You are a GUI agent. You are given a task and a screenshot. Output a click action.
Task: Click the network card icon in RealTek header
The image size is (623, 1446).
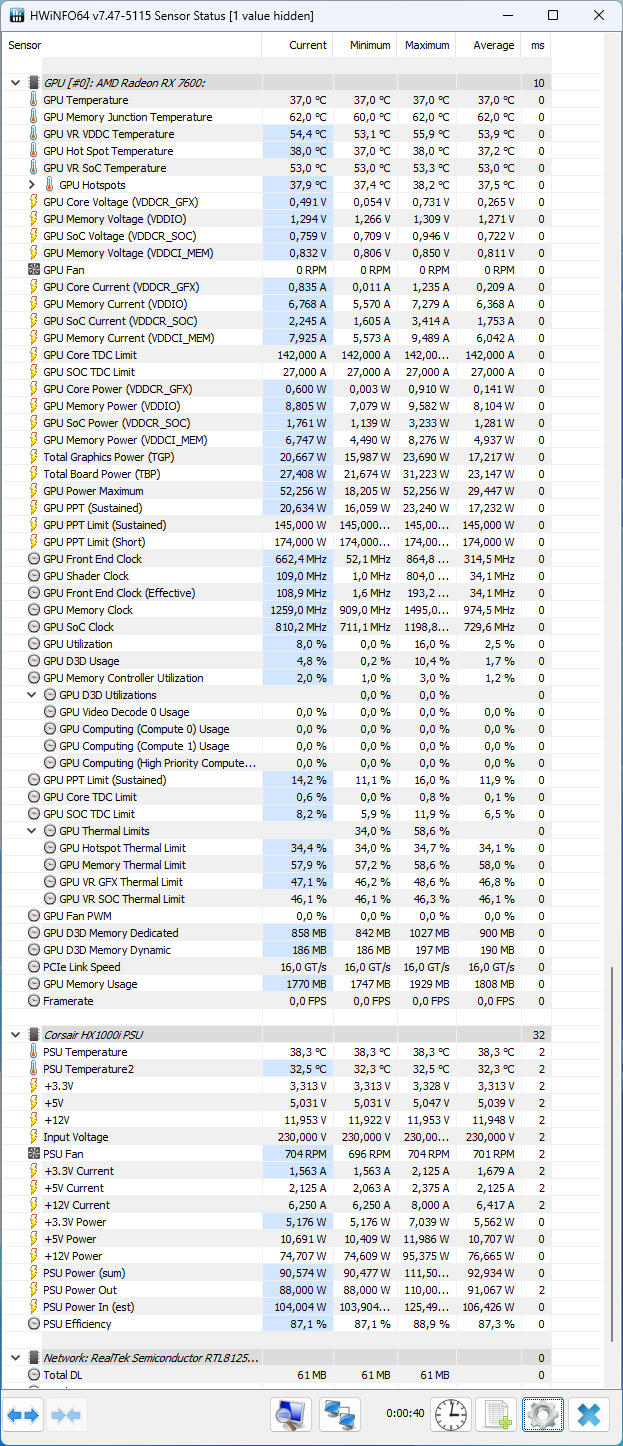tap(33, 1358)
